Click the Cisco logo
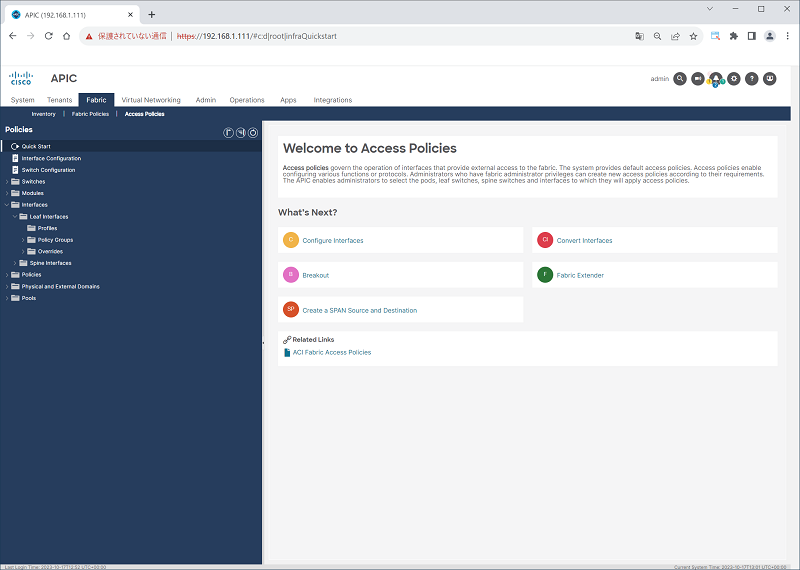This screenshot has height=570, width=800. pos(21,78)
